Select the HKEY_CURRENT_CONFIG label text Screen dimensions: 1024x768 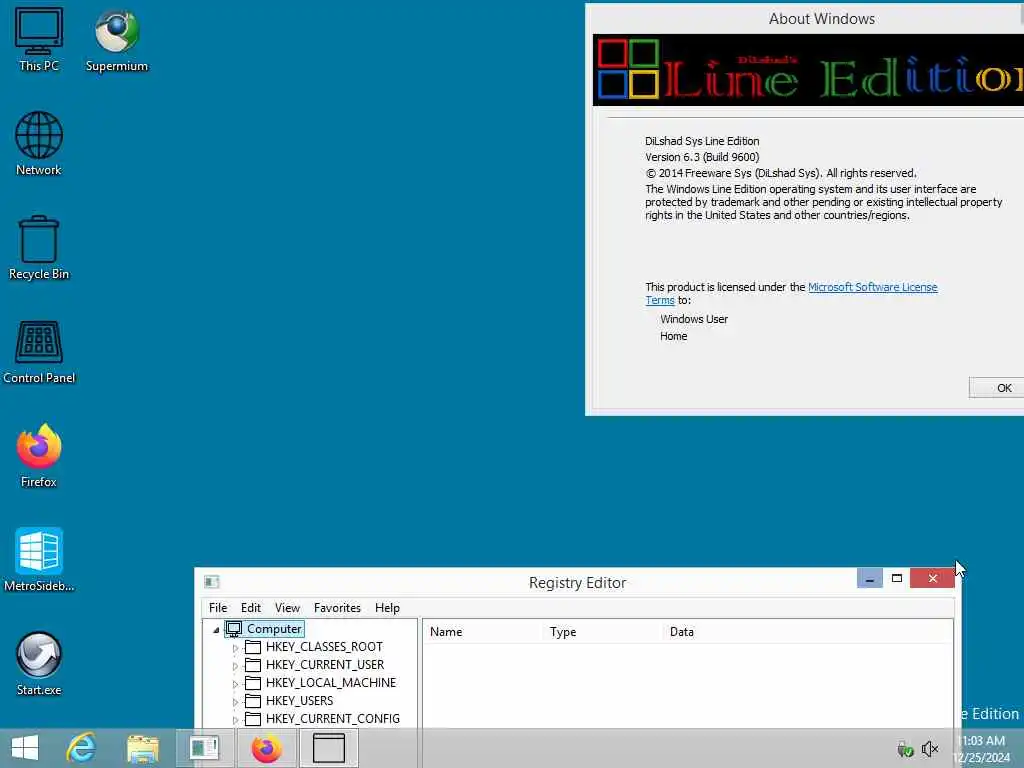pos(332,719)
